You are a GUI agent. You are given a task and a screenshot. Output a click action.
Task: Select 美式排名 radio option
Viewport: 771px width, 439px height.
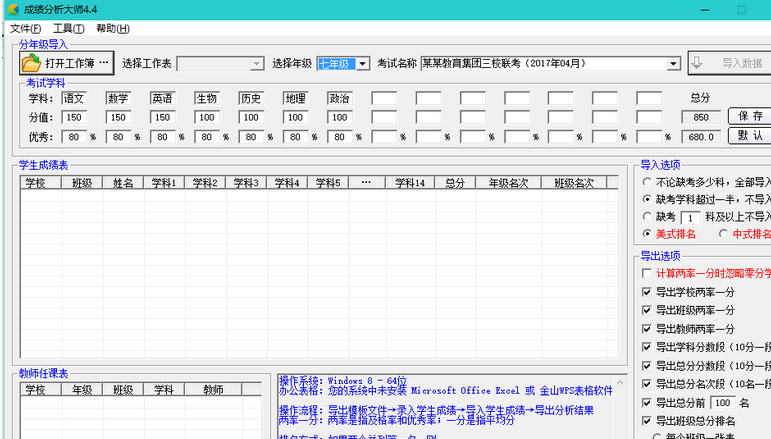tap(647, 234)
